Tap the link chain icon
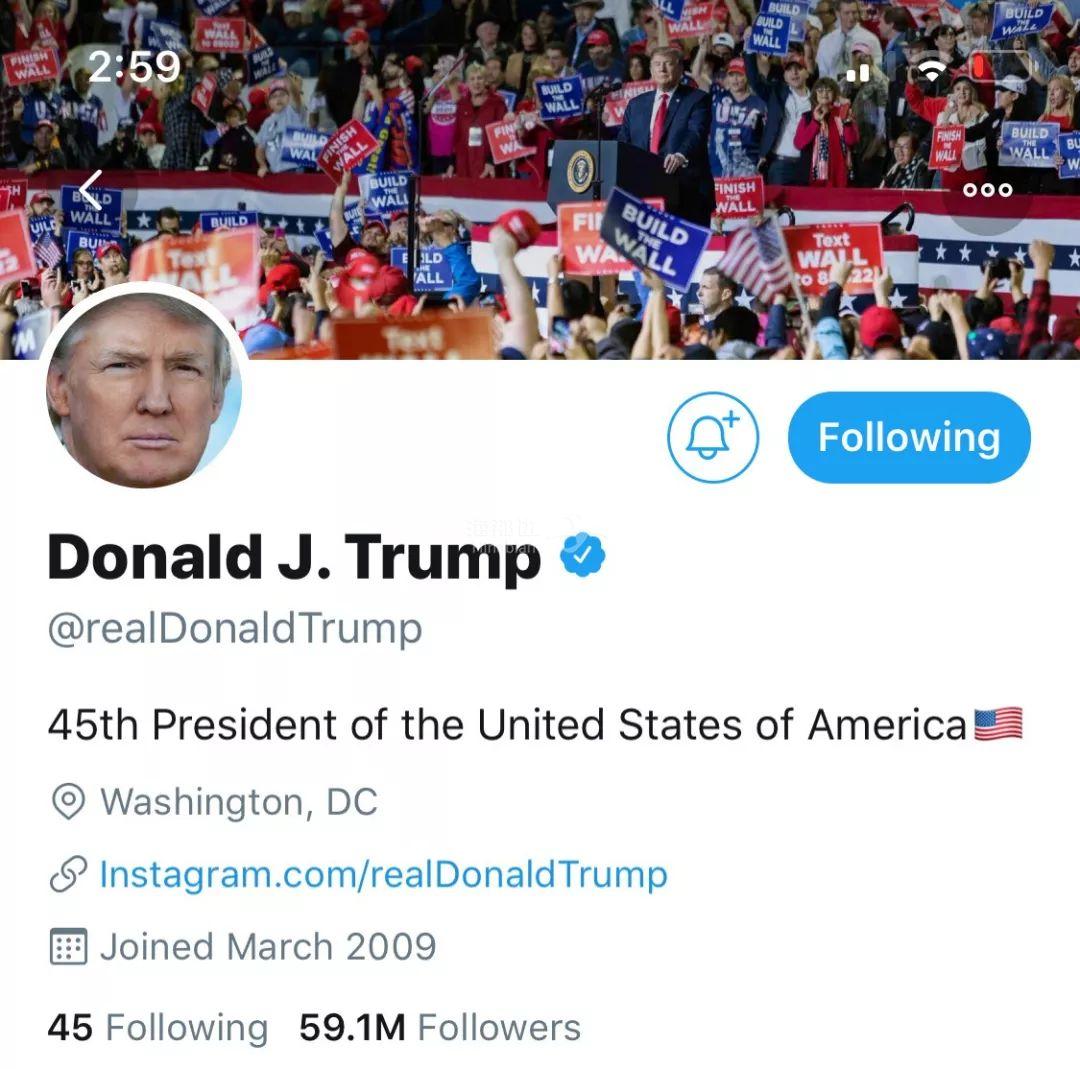This screenshot has width=1080, height=1069. point(68,874)
